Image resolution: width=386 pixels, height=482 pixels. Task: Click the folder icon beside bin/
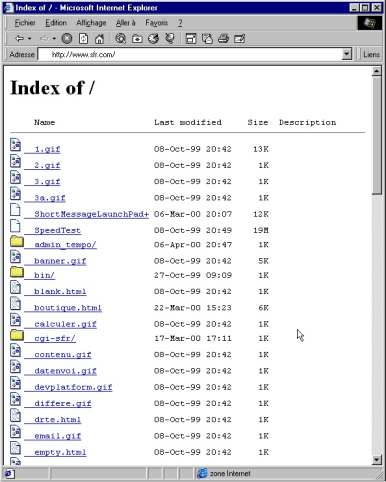click(x=17, y=272)
